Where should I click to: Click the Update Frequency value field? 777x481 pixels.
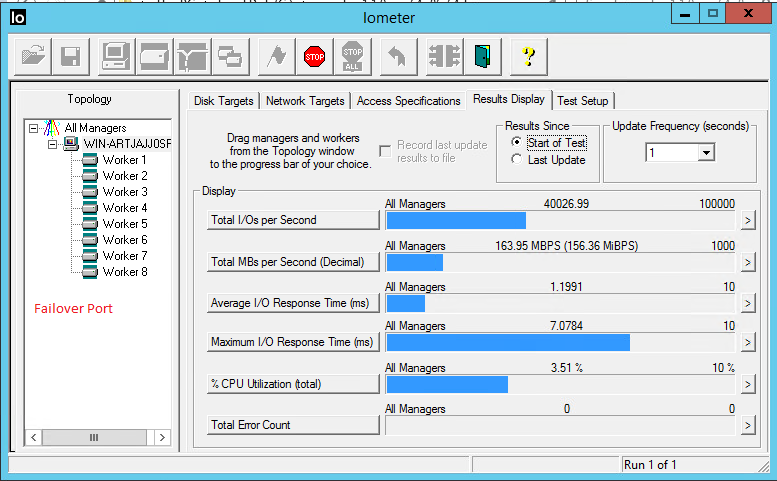pos(672,153)
